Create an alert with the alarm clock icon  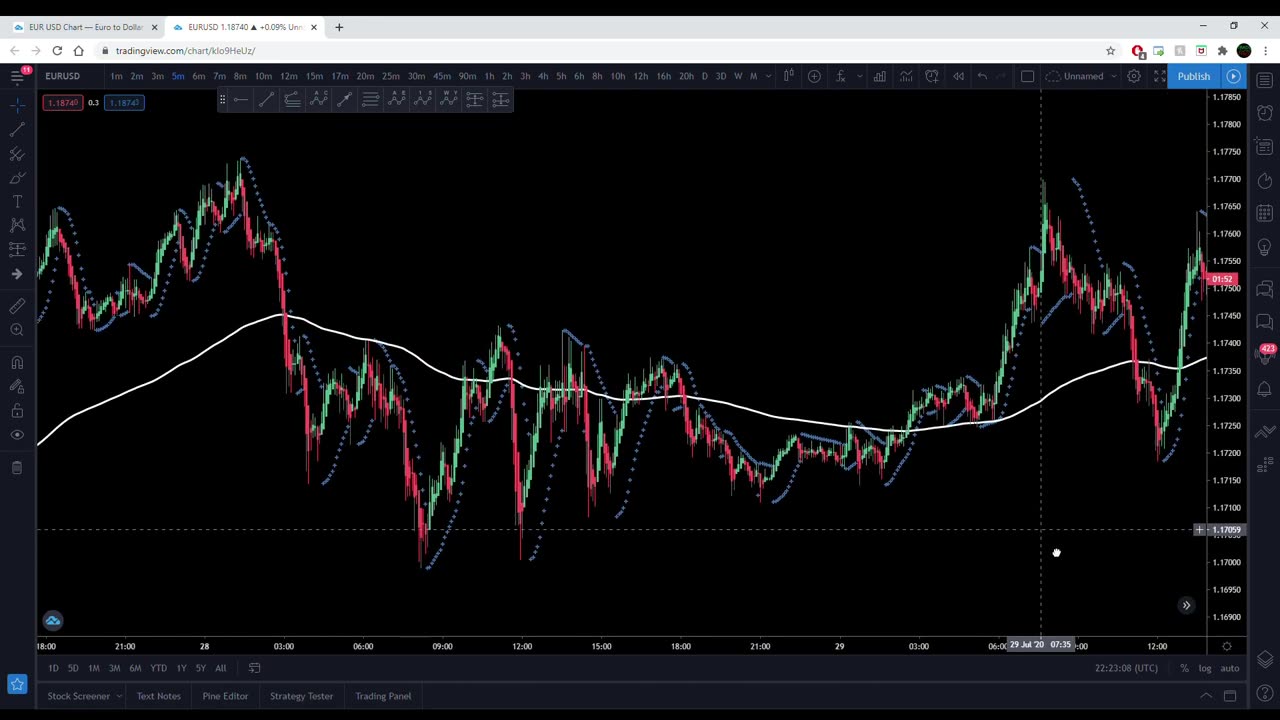point(932,76)
